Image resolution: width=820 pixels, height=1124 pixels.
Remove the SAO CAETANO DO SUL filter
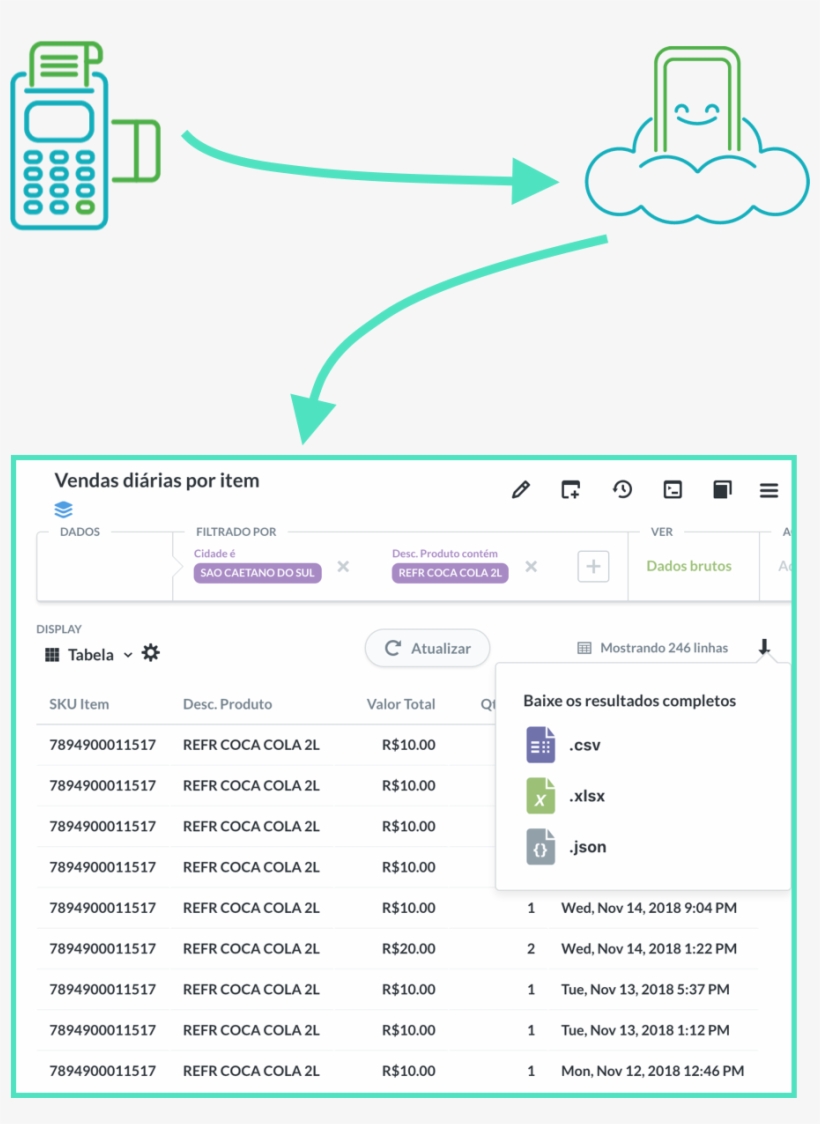[x=344, y=566]
